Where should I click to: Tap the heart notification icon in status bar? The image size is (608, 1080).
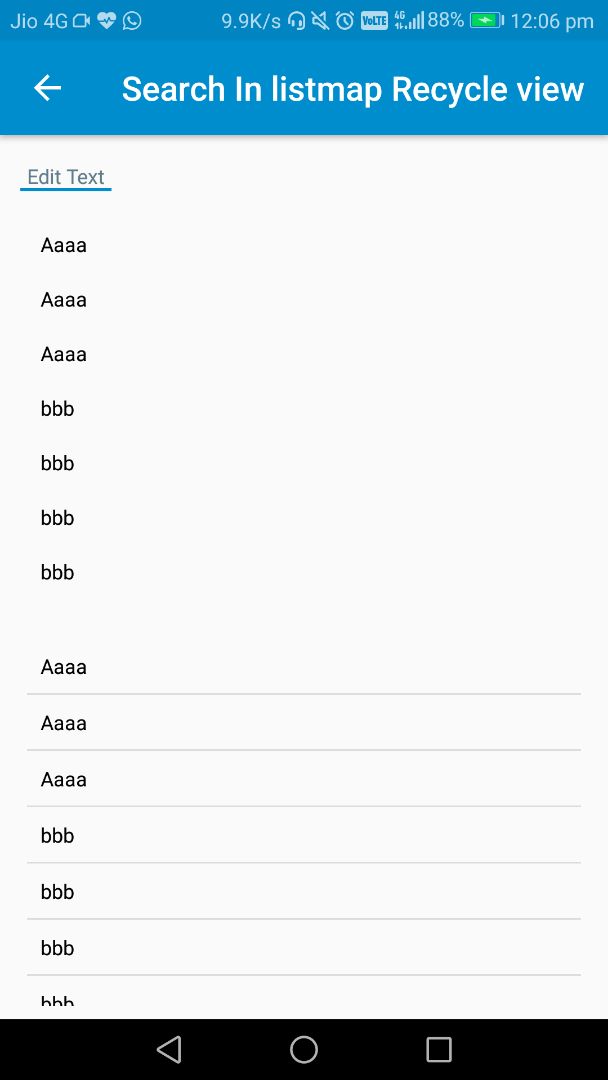(107, 20)
